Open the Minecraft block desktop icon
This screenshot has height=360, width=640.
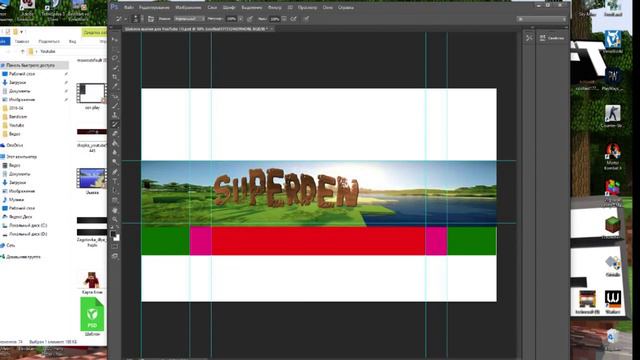tap(612, 226)
